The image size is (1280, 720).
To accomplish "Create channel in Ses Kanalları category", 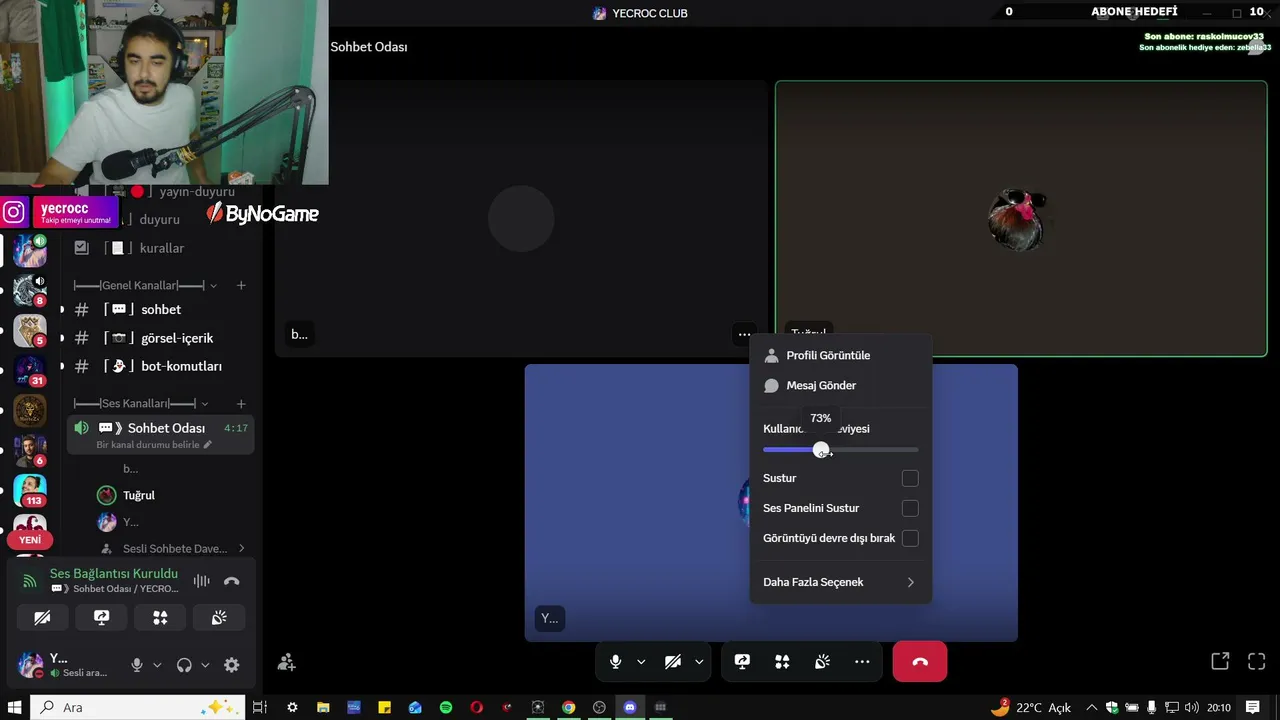I will point(241,403).
